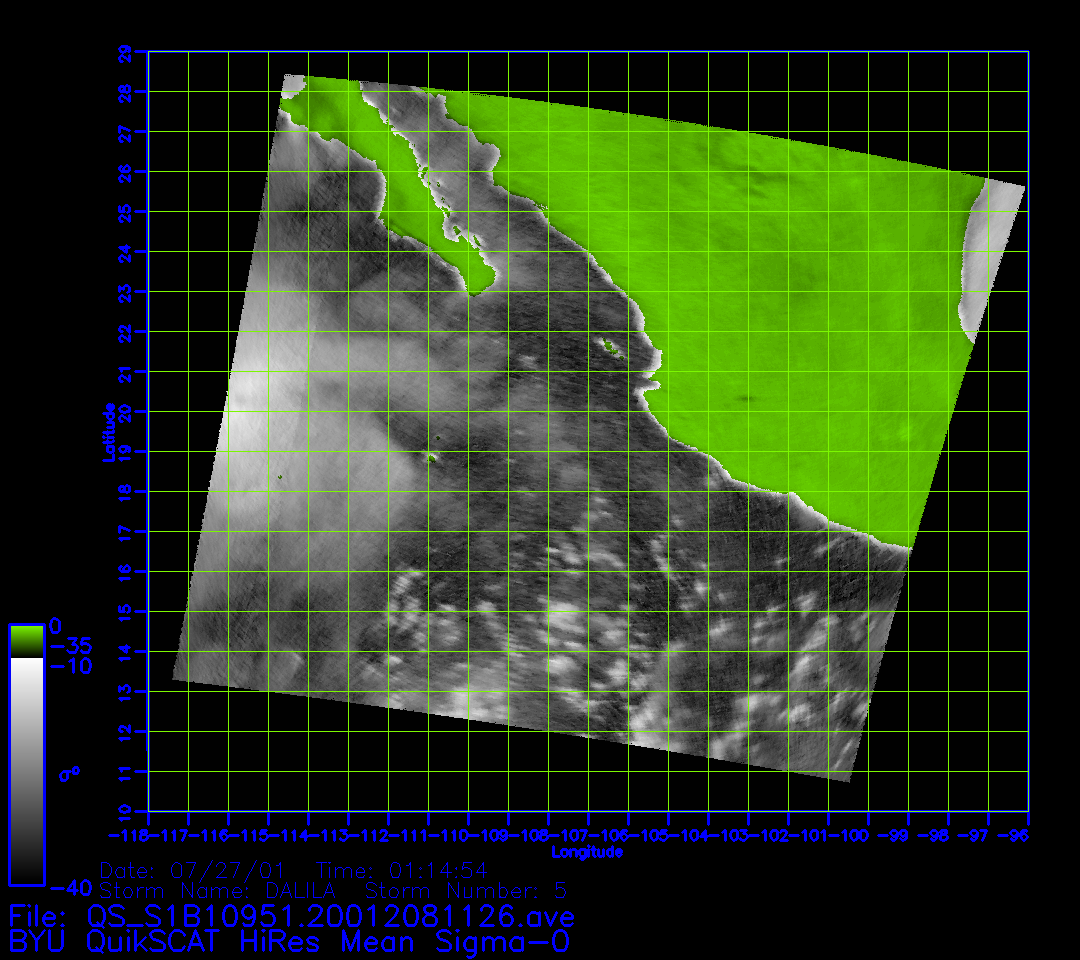Screen dimensions: 1080x960
Task: Click the small green island near 21.5 latitude
Action: (x=609, y=347)
